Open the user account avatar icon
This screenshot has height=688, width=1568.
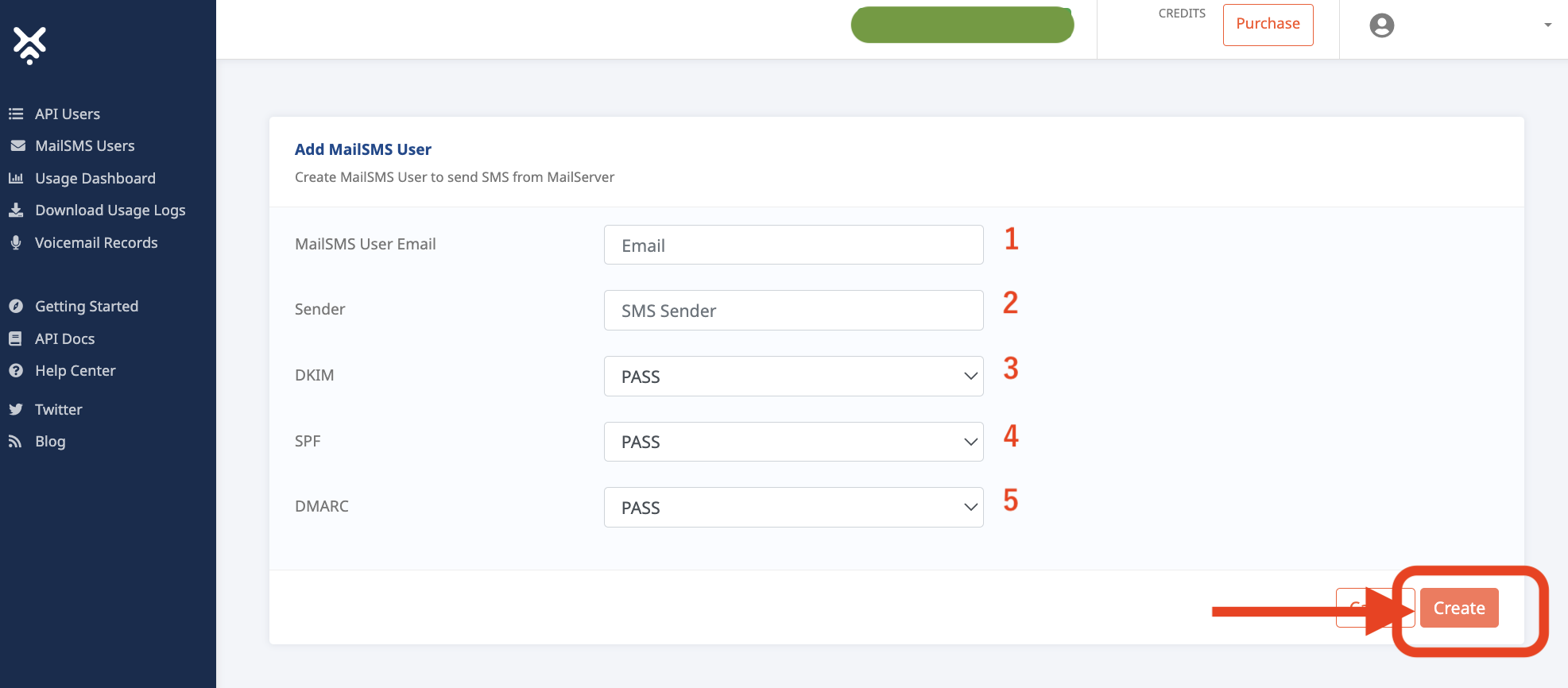coord(1381,25)
